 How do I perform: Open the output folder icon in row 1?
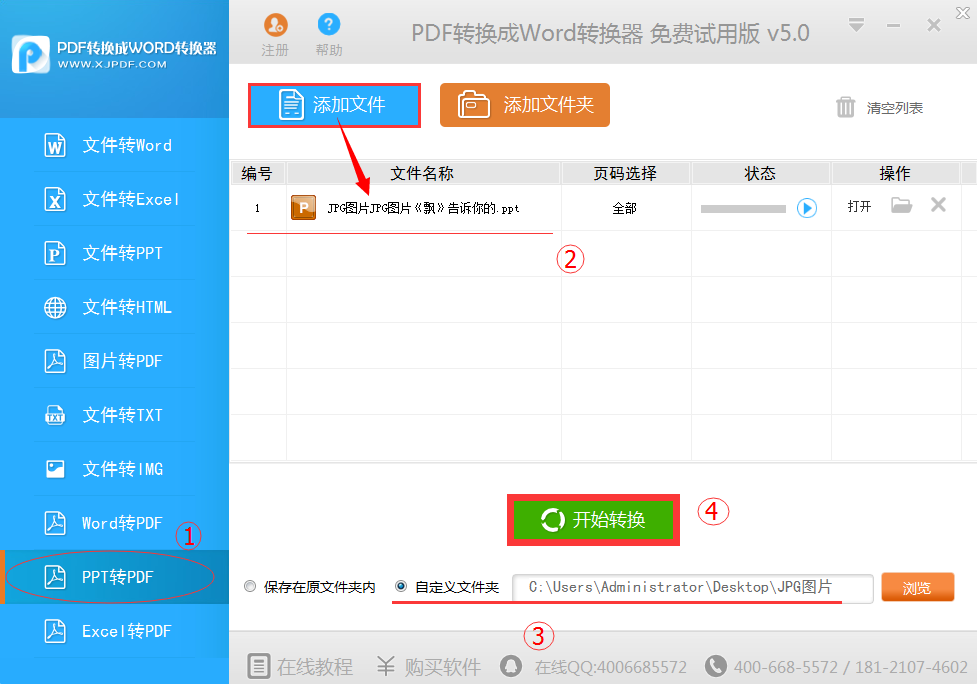click(902, 205)
